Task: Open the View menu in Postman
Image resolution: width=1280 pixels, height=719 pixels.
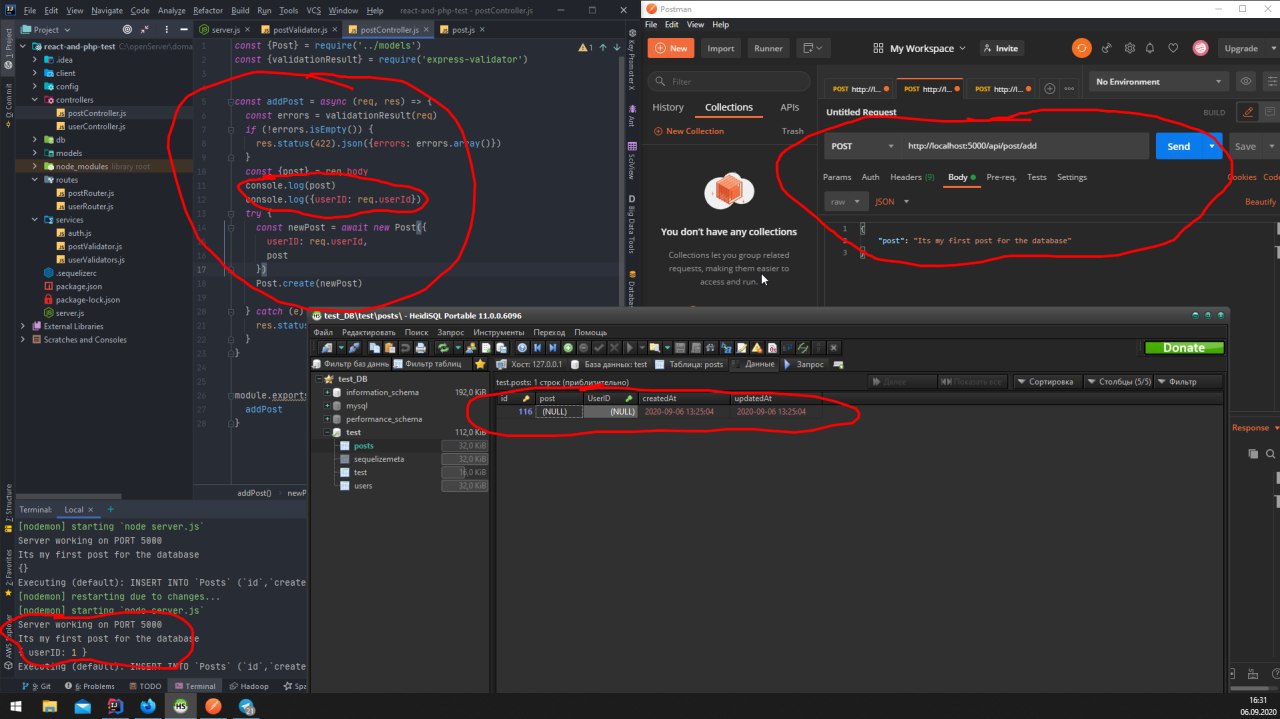Action: tap(695, 24)
